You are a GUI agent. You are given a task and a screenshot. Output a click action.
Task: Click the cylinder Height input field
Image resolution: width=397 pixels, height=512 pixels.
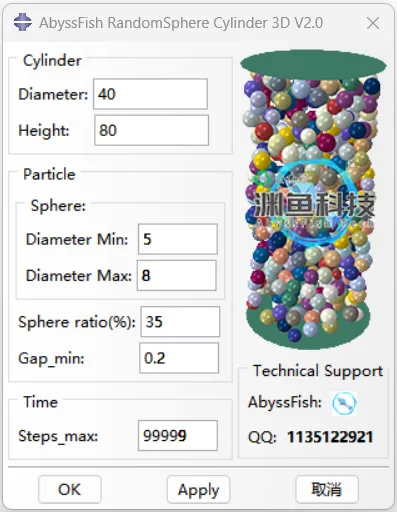(x=152, y=130)
